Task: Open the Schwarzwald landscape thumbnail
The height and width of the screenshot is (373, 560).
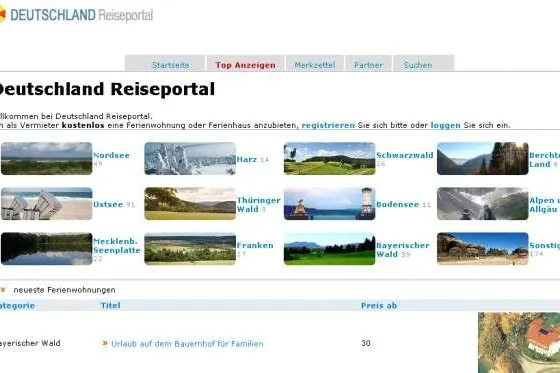Action: tap(330, 158)
